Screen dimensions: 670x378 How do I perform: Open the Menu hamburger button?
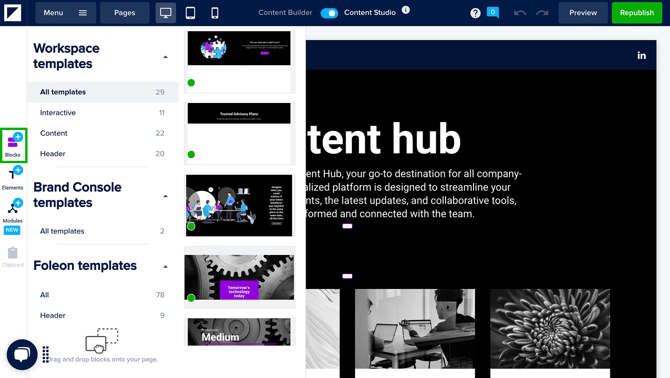(x=65, y=13)
